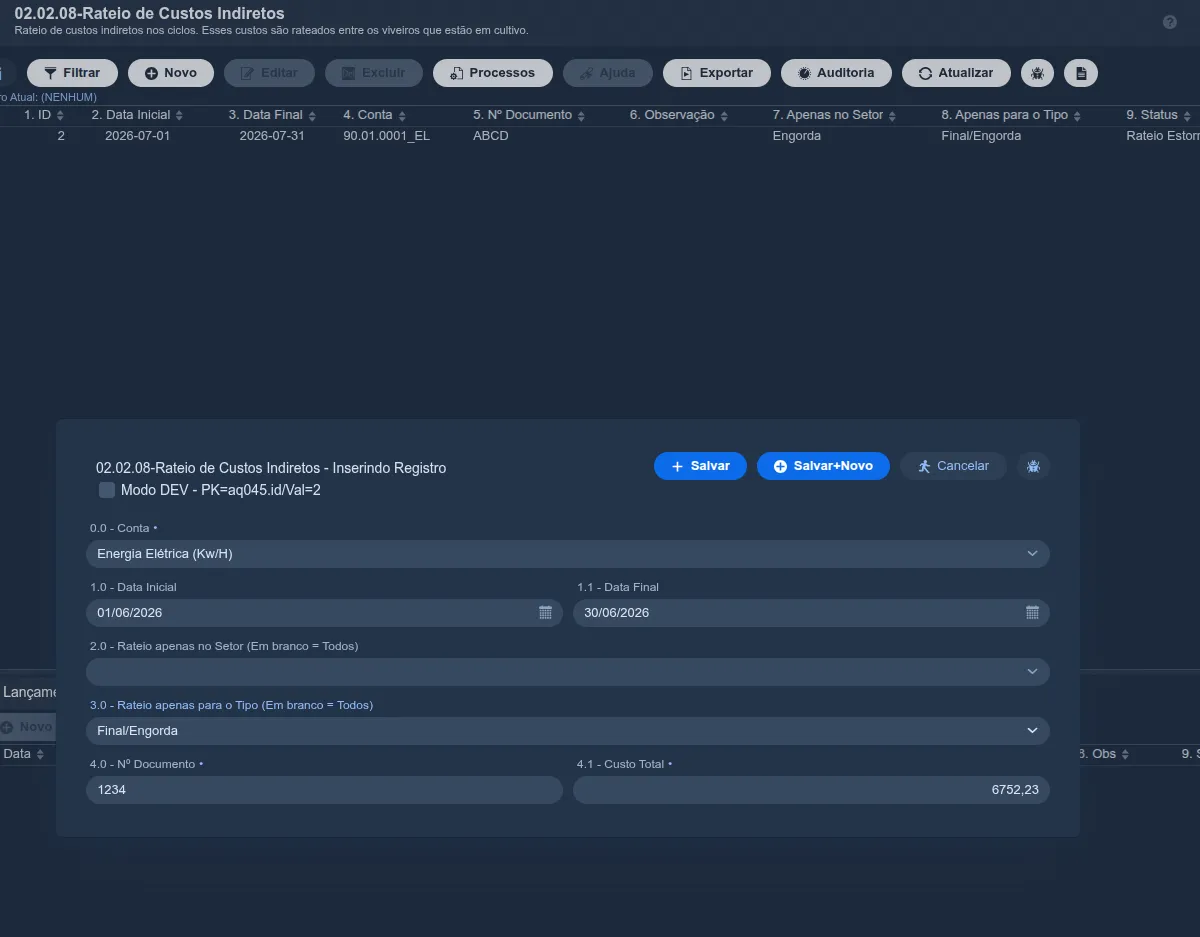Click the Filtrar toolbar button
This screenshot has width=1200, height=937.
point(72,73)
